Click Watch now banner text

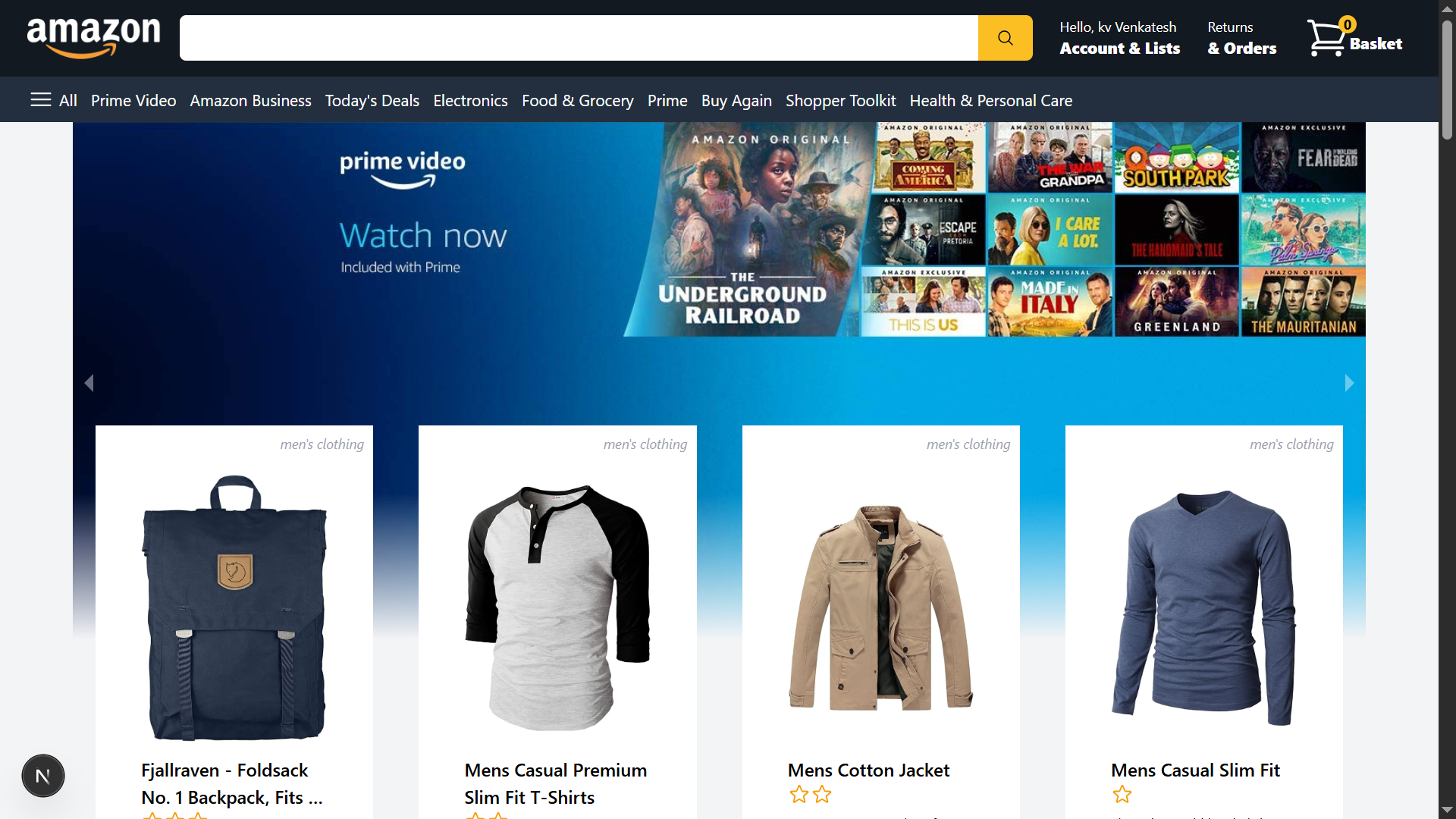coord(423,235)
